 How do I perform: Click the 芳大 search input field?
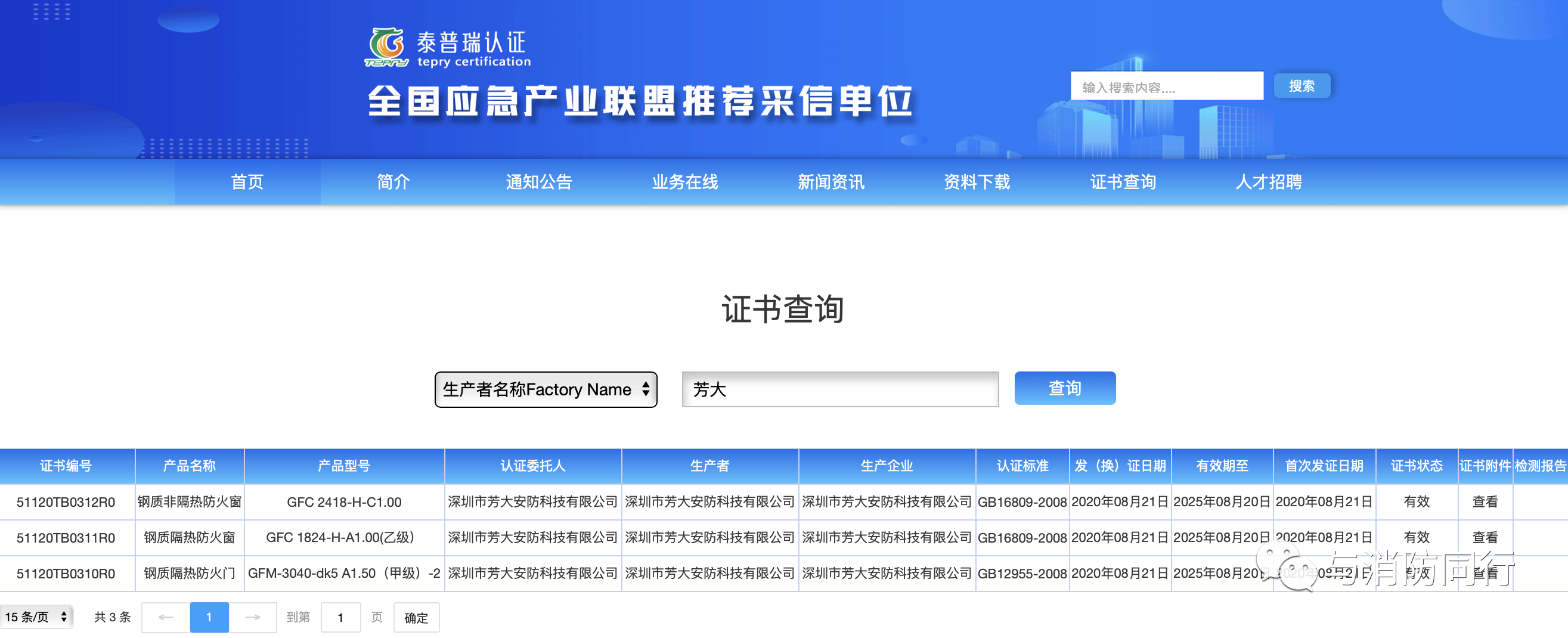coord(840,389)
